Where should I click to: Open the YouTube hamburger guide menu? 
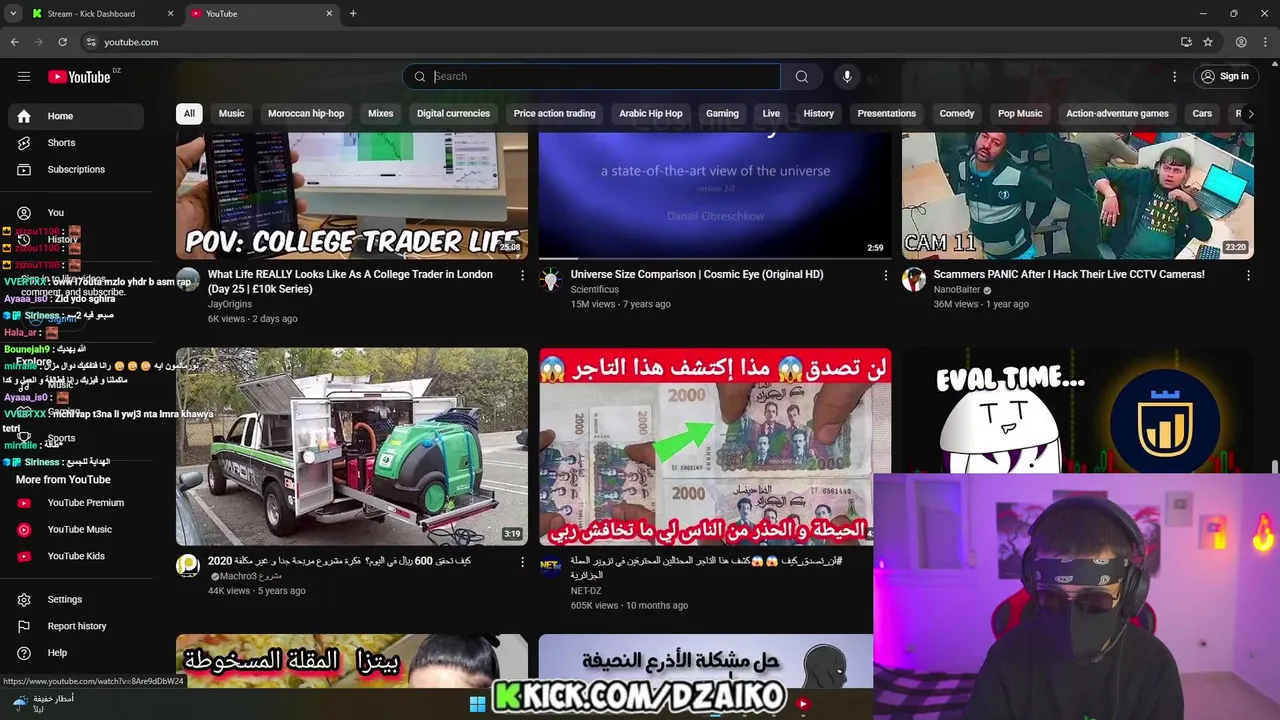point(24,76)
